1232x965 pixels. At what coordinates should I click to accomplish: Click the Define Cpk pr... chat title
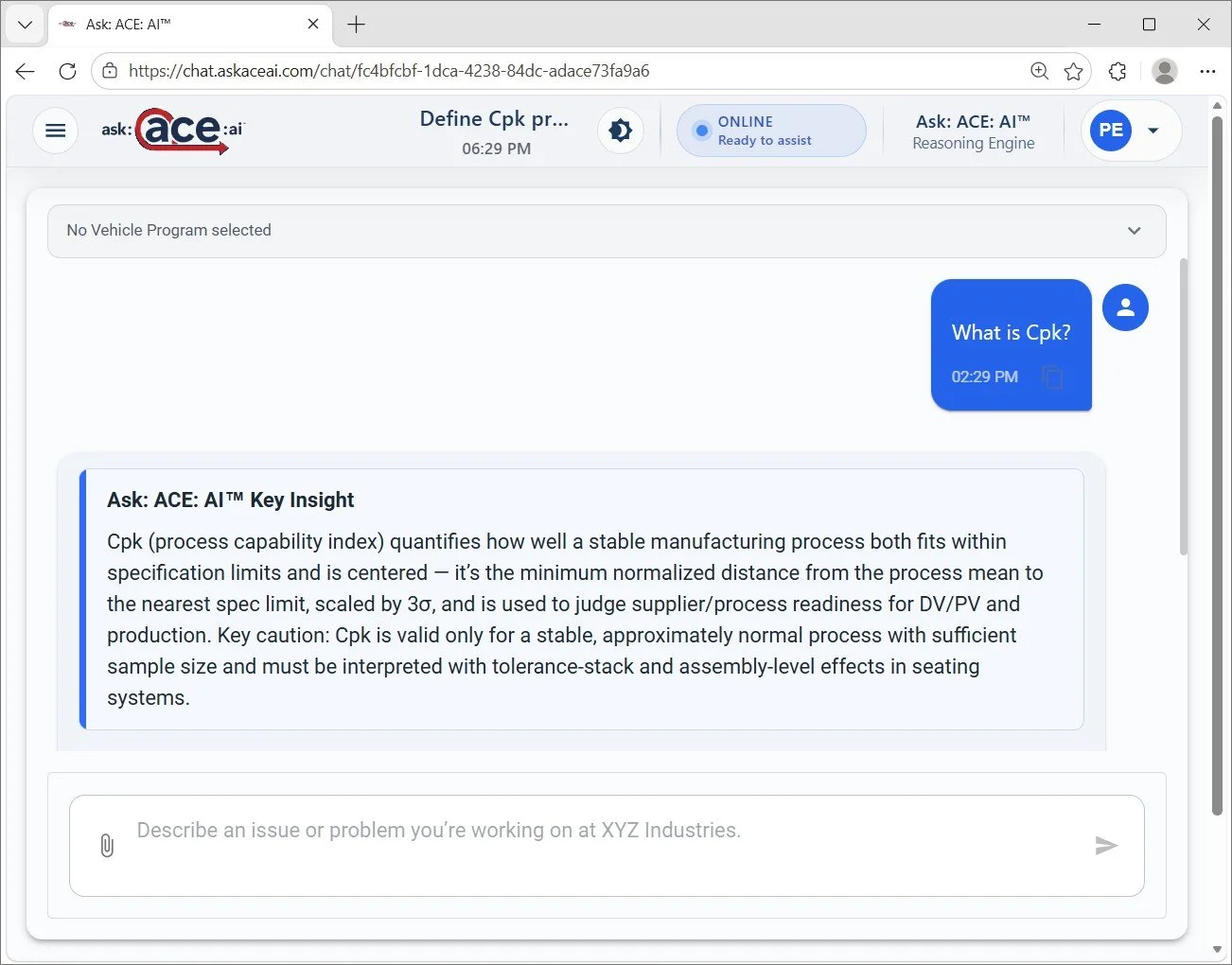495,119
